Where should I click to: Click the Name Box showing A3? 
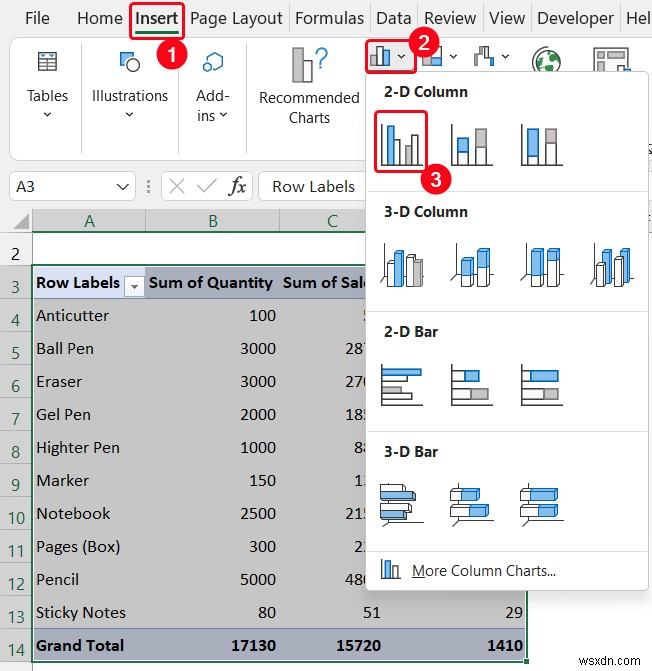pyautogui.click(x=64, y=187)
